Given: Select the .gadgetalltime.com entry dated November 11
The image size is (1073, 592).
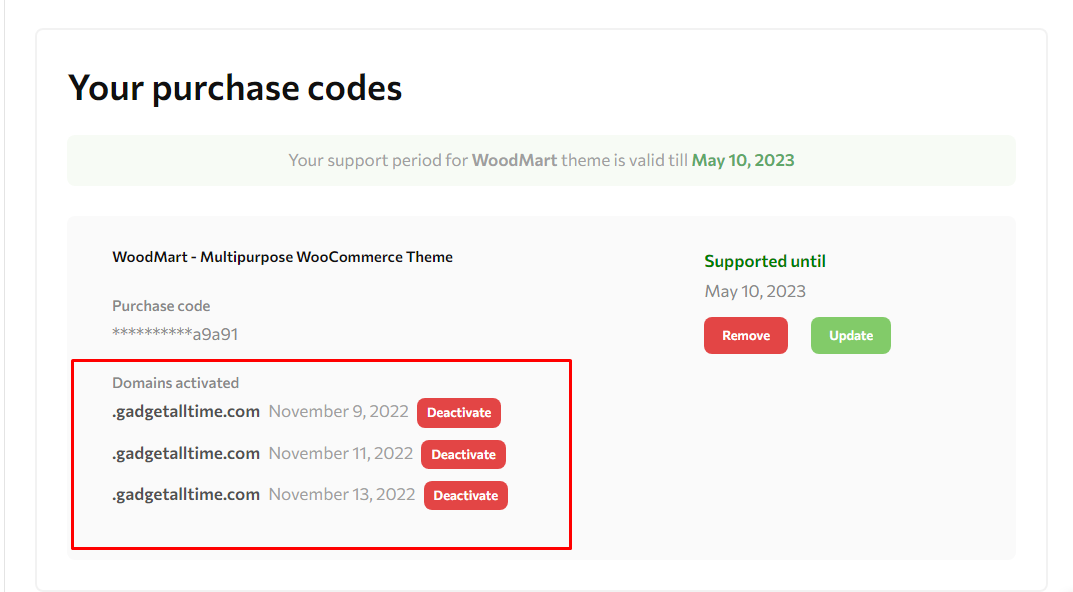Looking at the screenshot, I should (x=186, y=454).
